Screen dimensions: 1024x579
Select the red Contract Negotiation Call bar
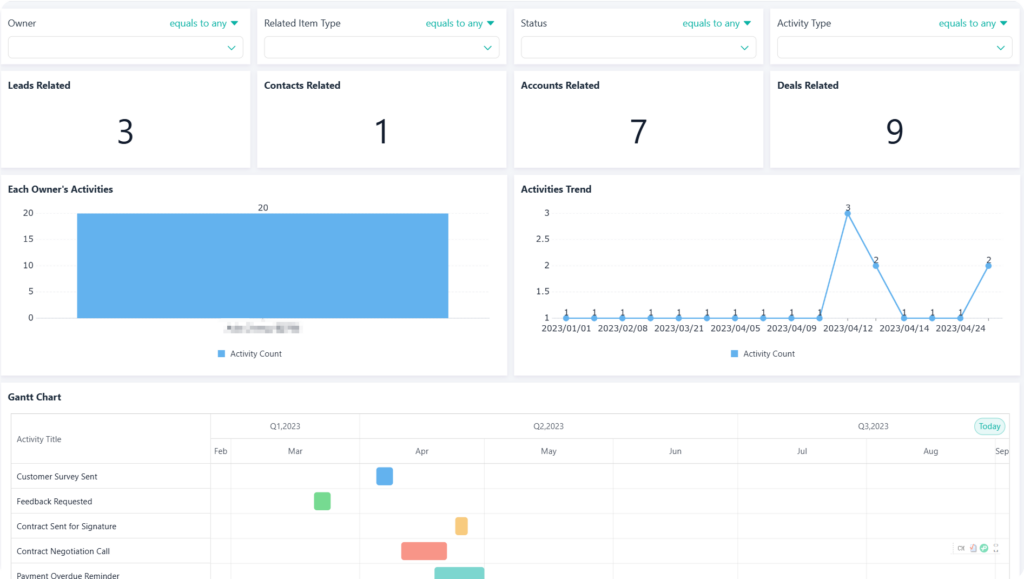click(424, 551)
